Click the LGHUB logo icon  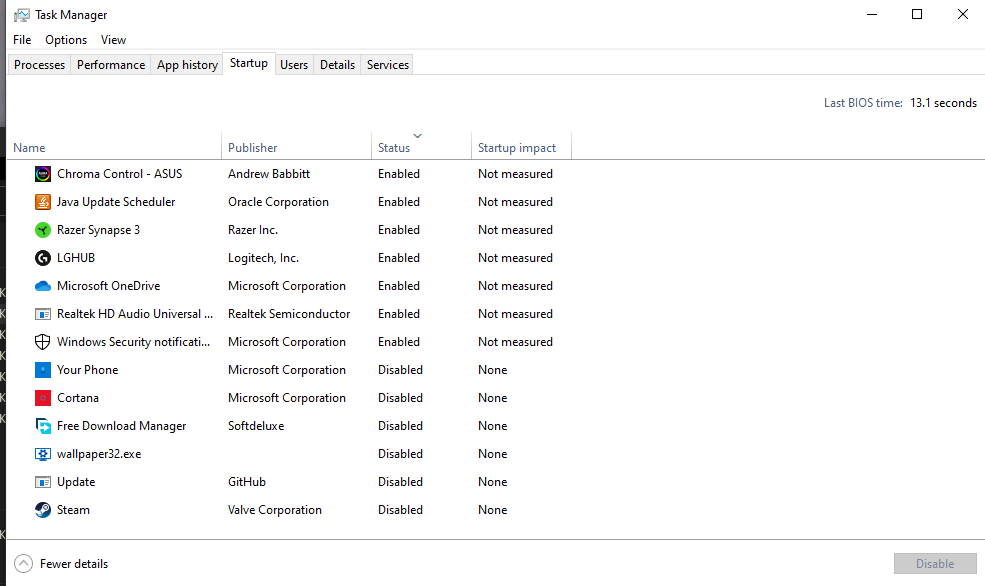(42, 257)
